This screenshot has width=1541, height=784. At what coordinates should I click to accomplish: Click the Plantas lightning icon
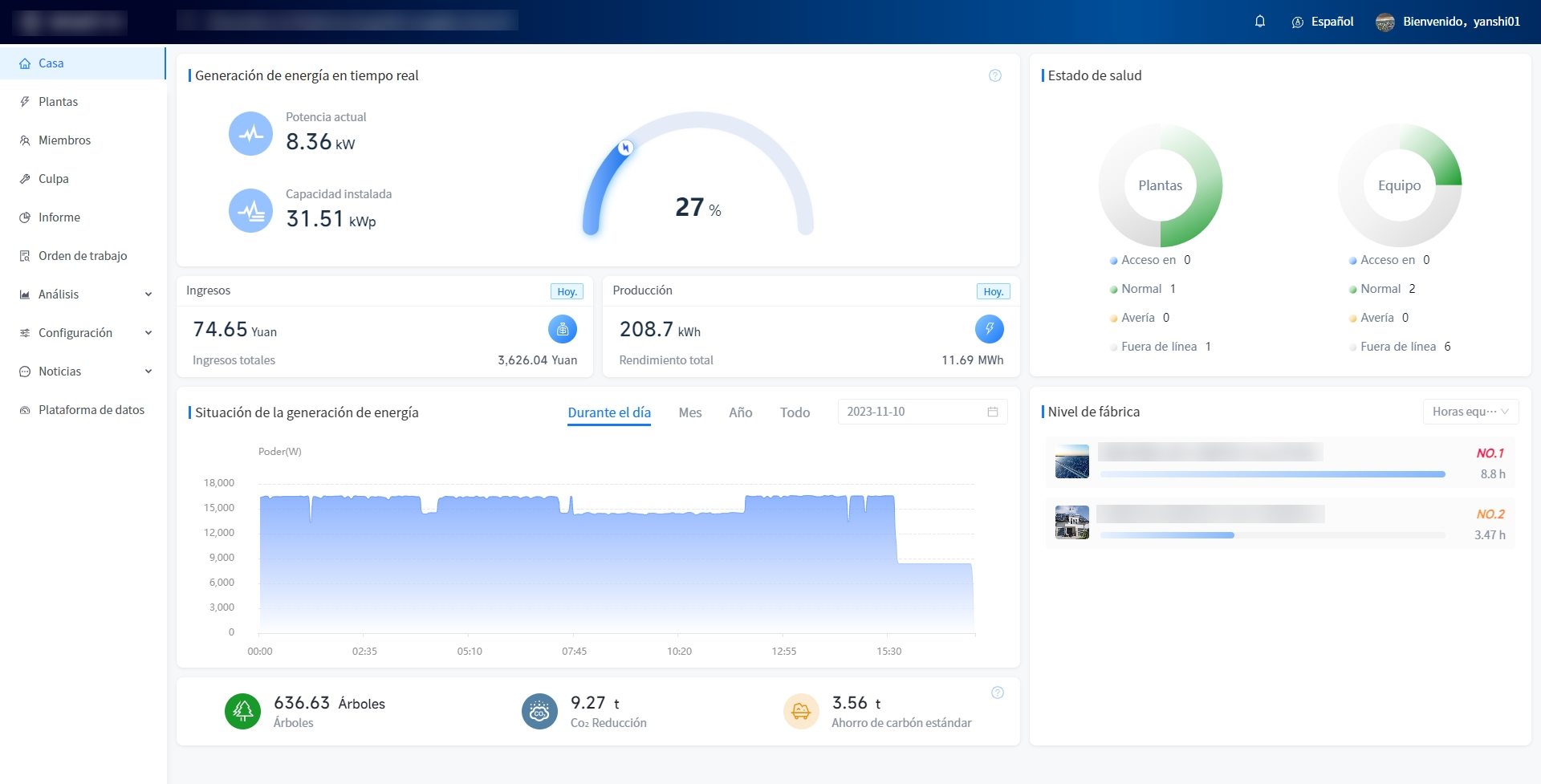coord(25,102)
